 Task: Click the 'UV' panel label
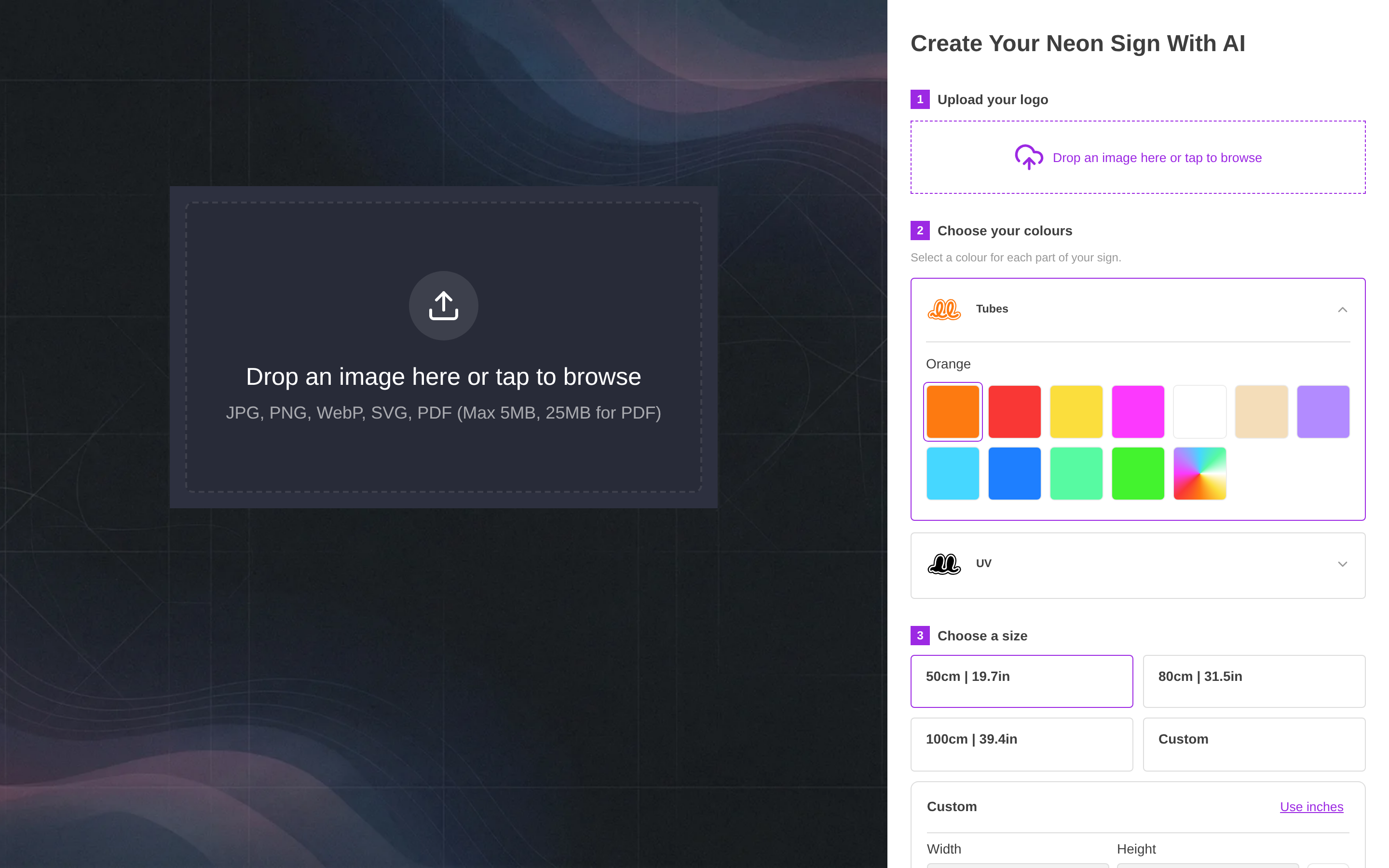(984, 563)
